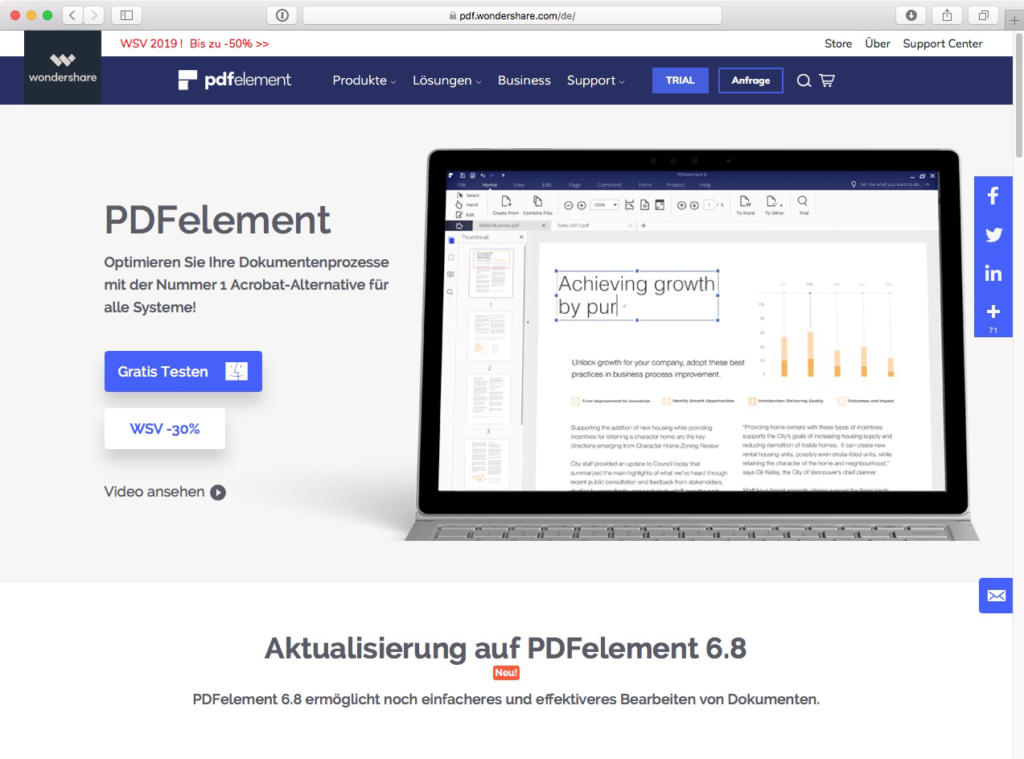Screen dimensions: 1024x759
Task: Click the Wondershare logo
Action: coord(63,68)
